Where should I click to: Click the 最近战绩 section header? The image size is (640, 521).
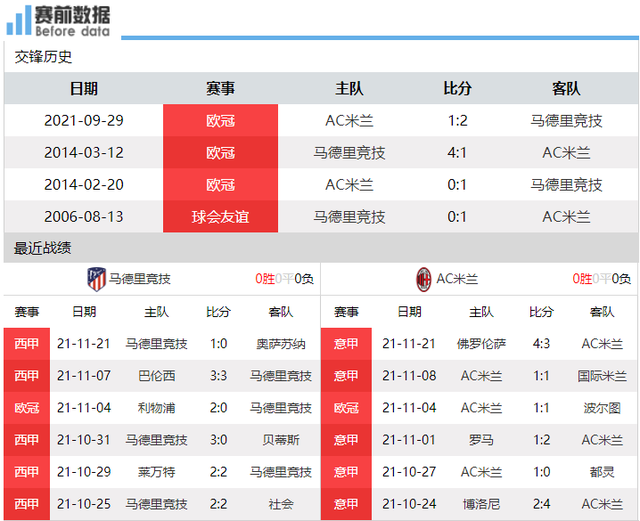point(42,248)
